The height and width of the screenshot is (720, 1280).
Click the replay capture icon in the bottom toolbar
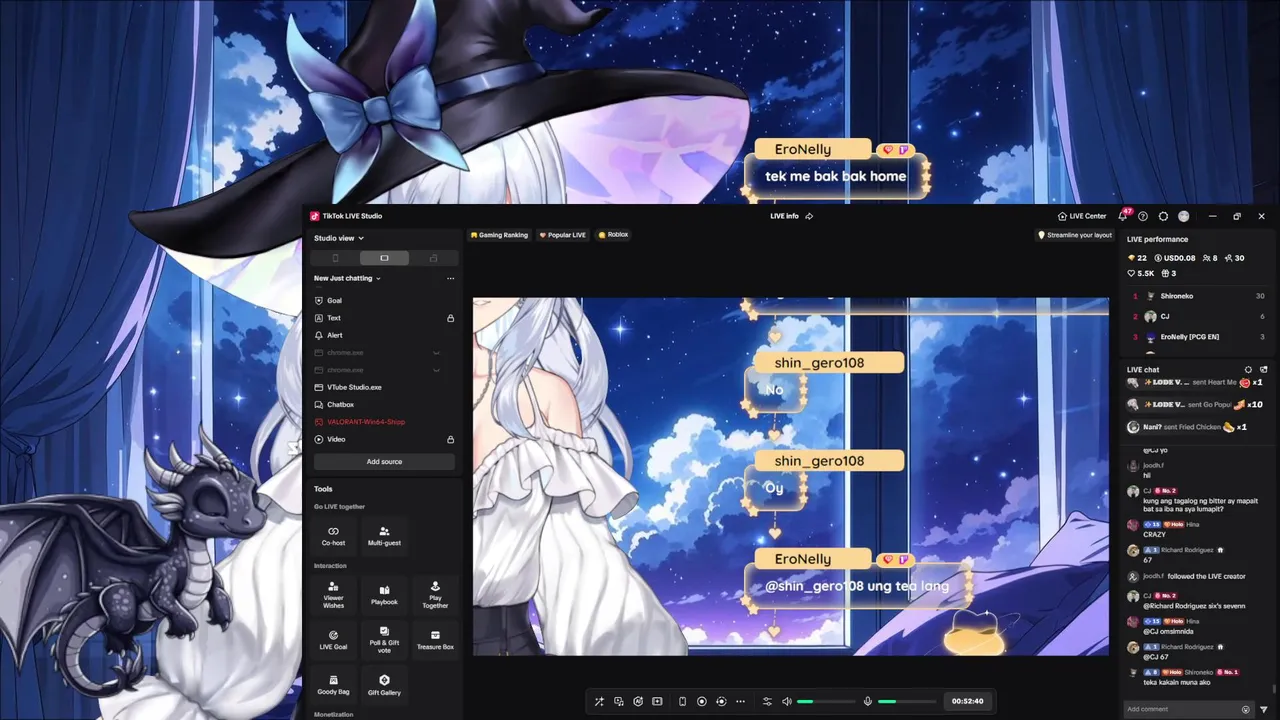click(721, 701)
